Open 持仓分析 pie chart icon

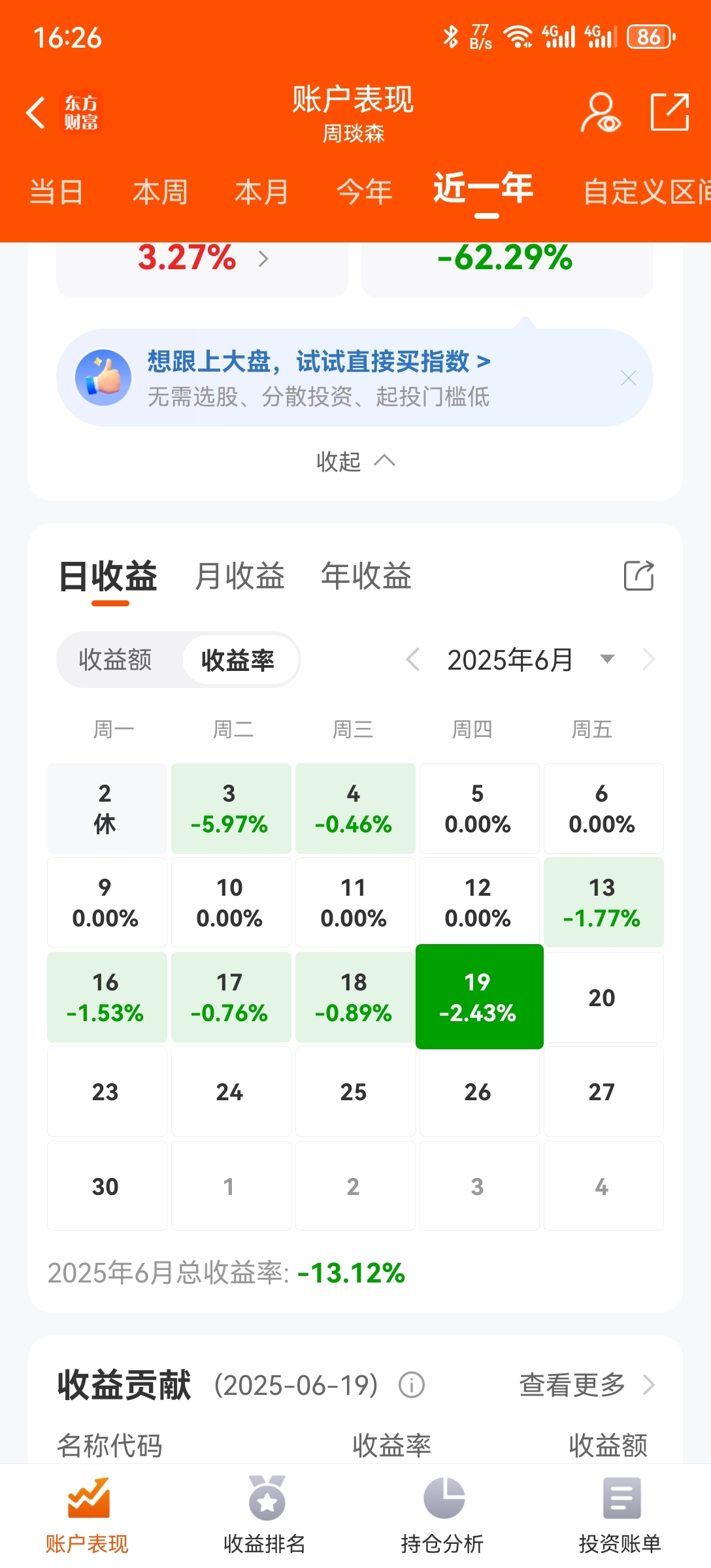click(444, 1498)
